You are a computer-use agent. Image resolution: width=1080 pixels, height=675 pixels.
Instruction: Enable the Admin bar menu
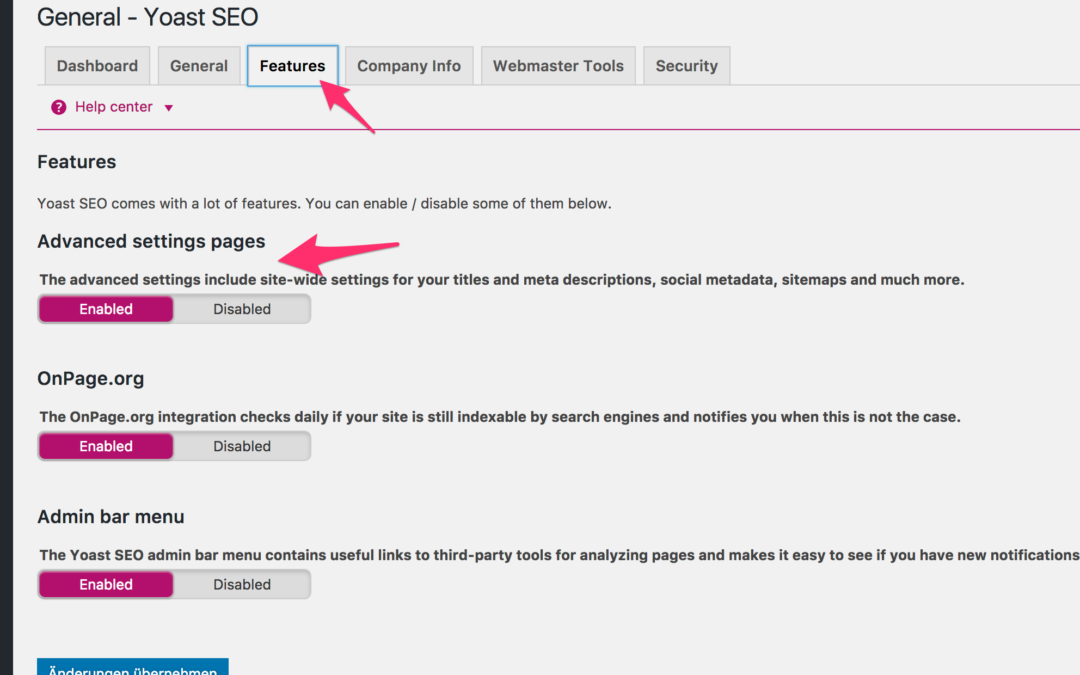106,585
